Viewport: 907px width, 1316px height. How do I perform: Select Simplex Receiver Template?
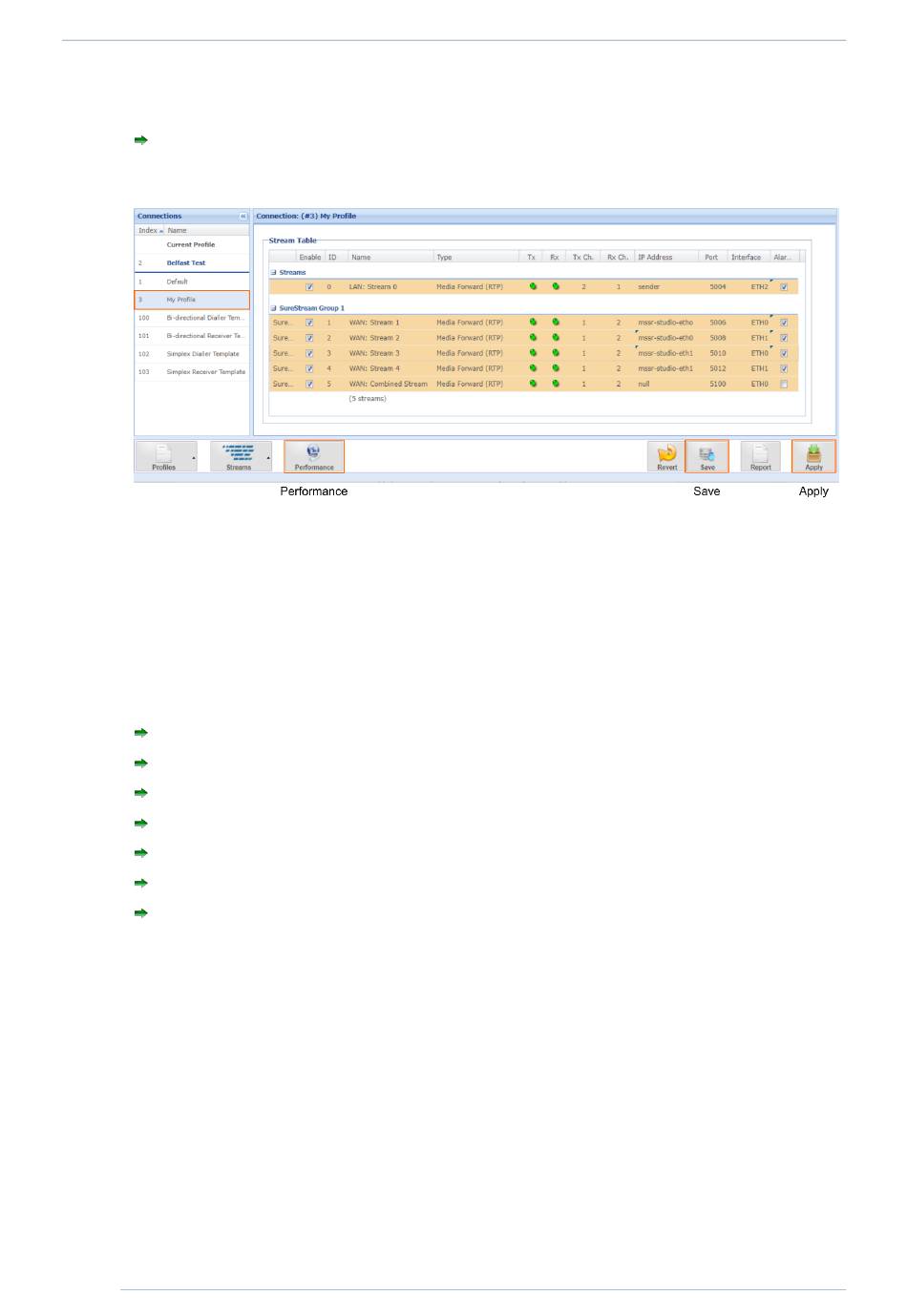(x=192, y=372)
